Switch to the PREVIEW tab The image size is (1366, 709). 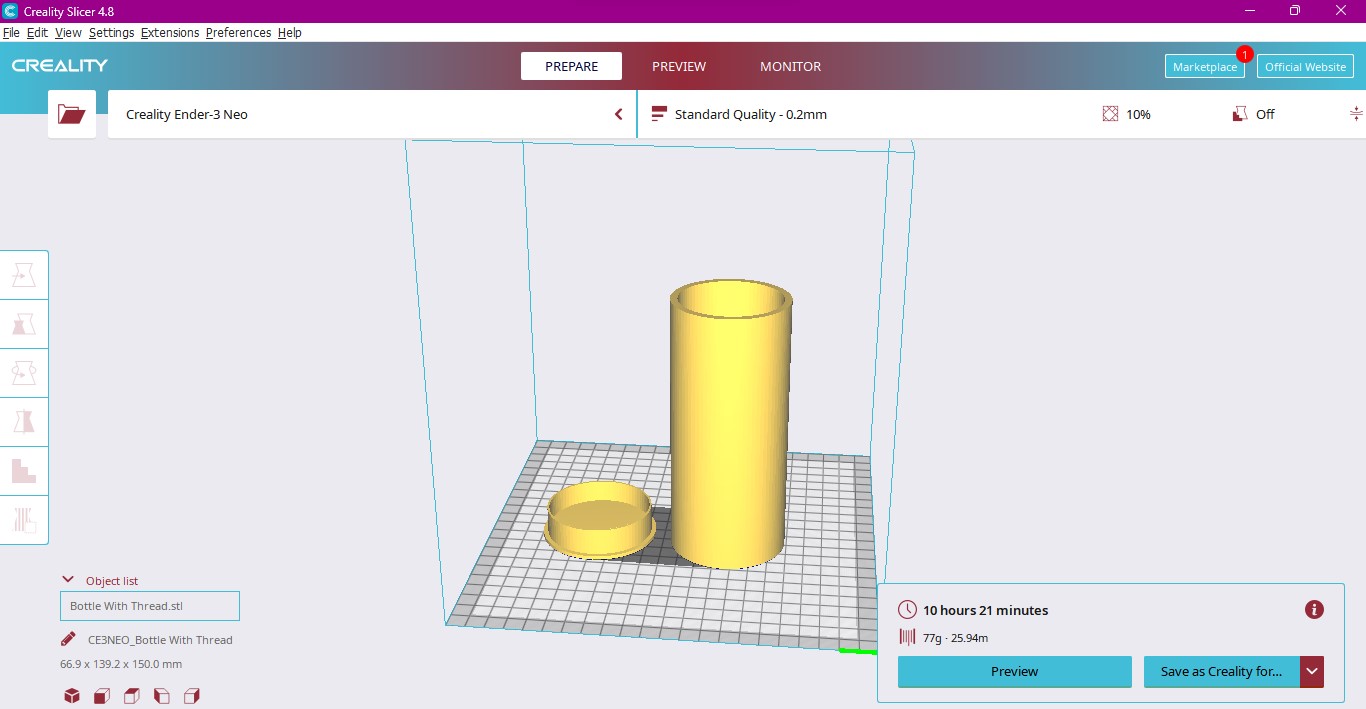tap(679, 67)
